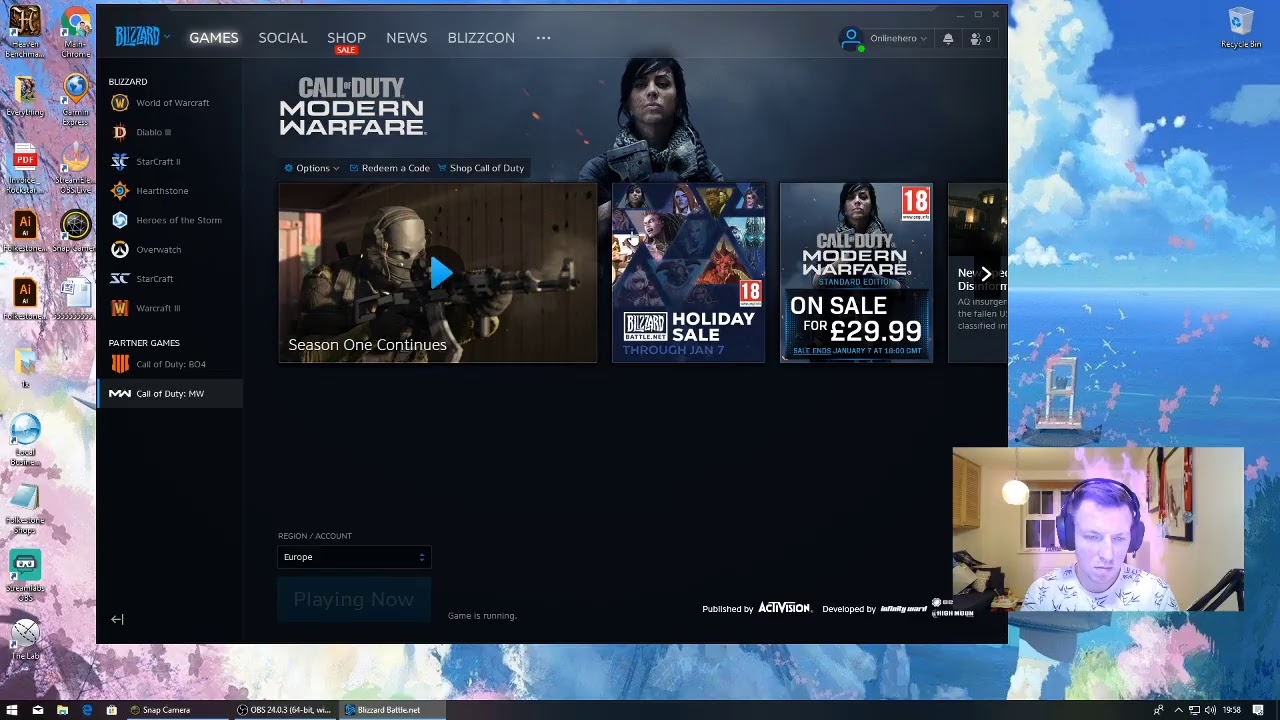Open Streamlabs OBS desktop shortcut

click(x=25, y=575)
